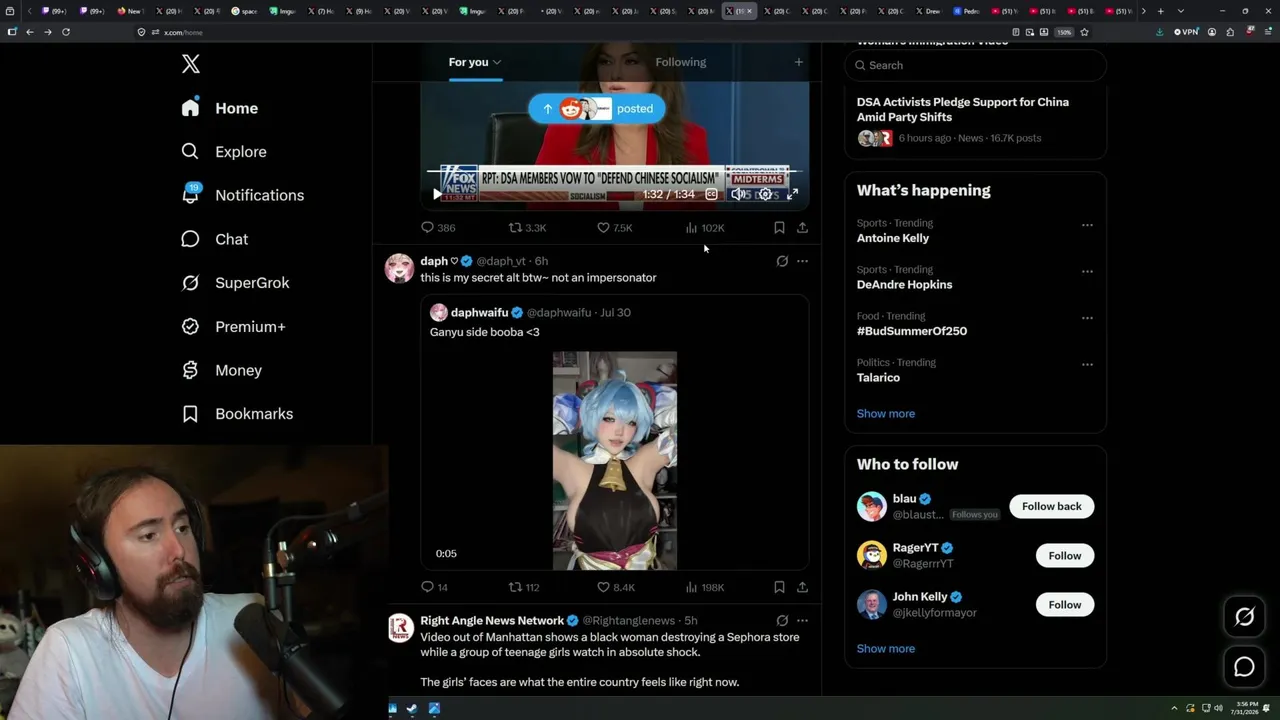Open Chat from the sidebar
Screen dimensions: 1280x720
pyautogui.click(x=214, y=239)
